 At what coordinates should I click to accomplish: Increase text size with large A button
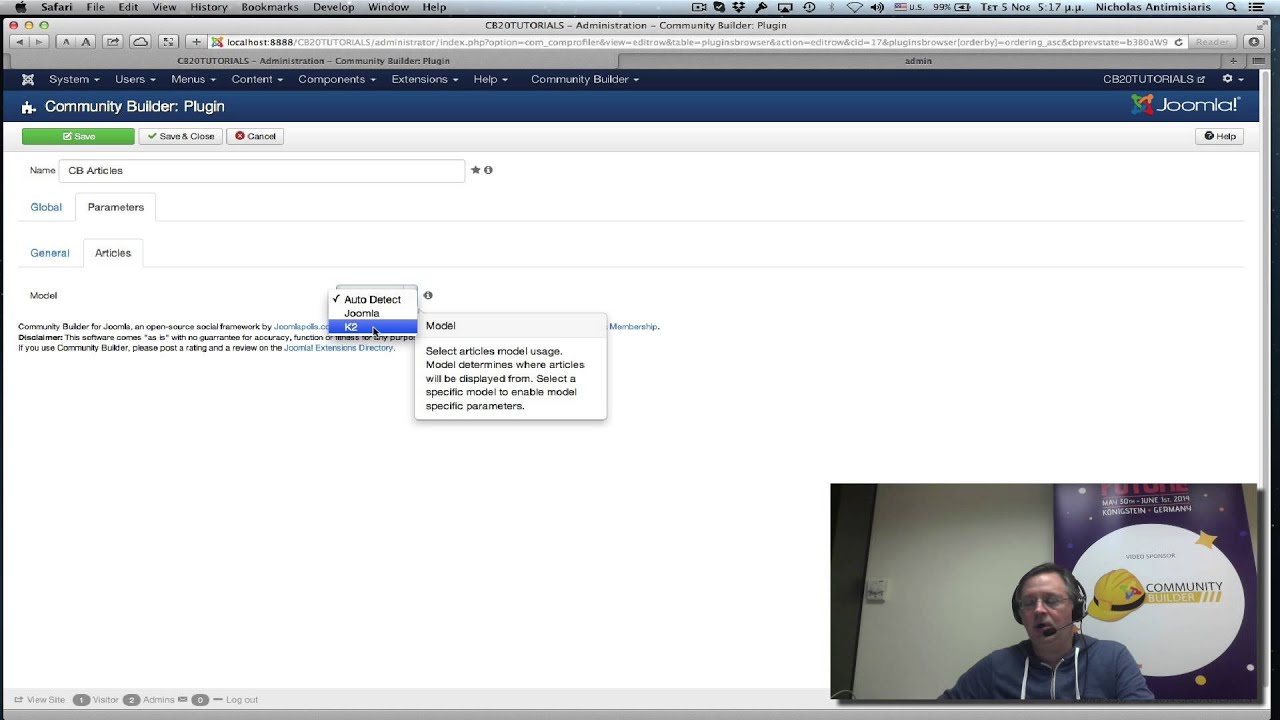click(x=85, y=42)
